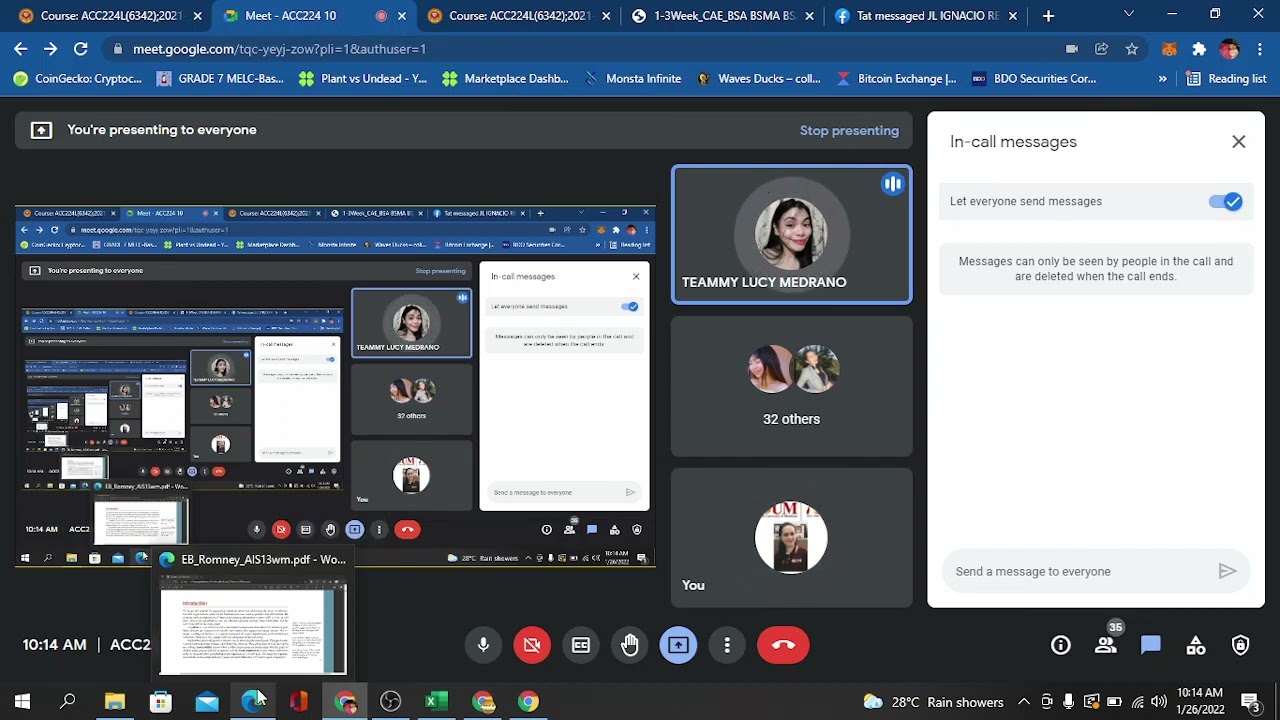Switch to the 1-3Week_CAE_BSA browser tab
1280x720 pixels.
tap(724, 16)
